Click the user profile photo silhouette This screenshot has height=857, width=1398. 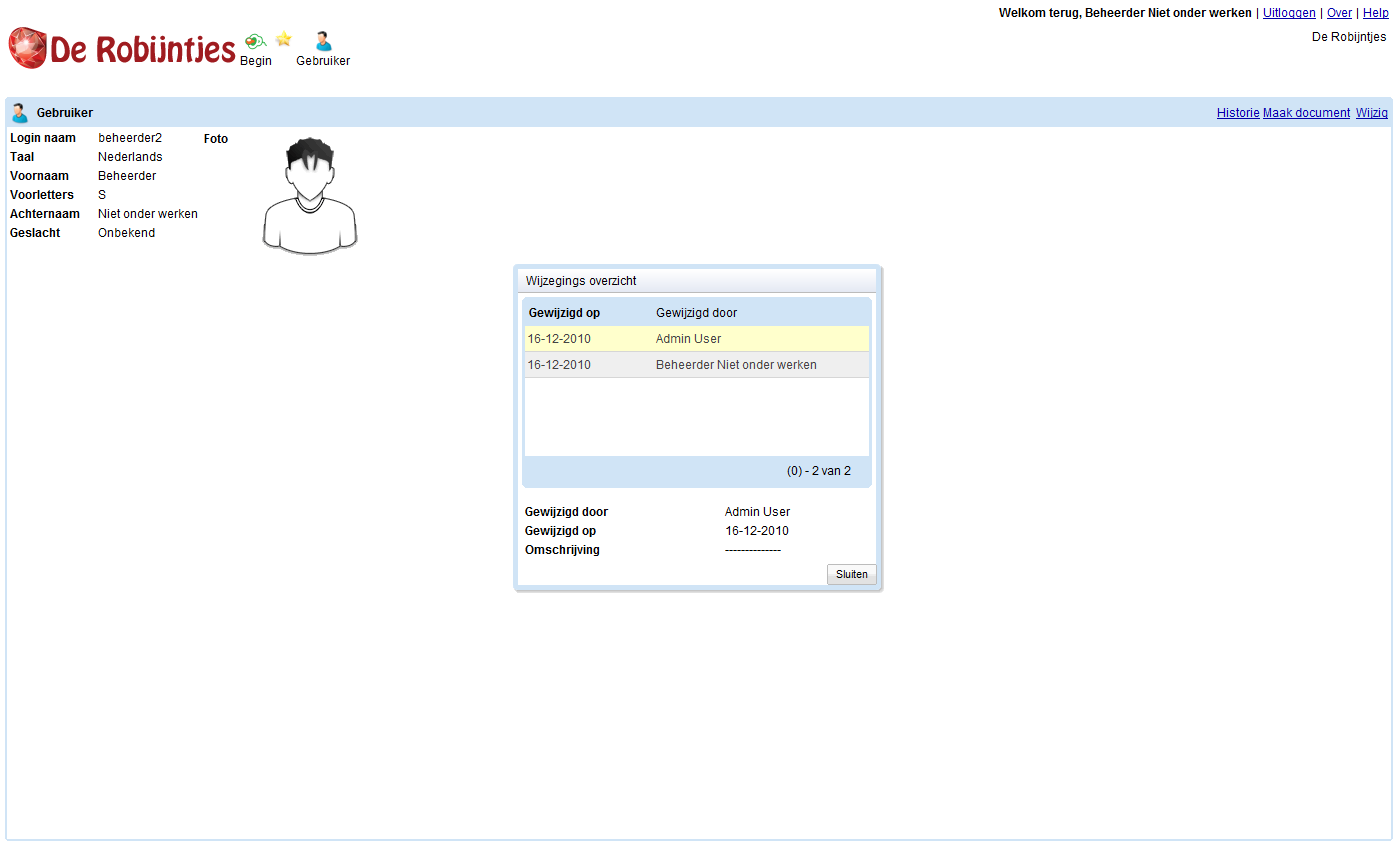(x=310, y=195)
